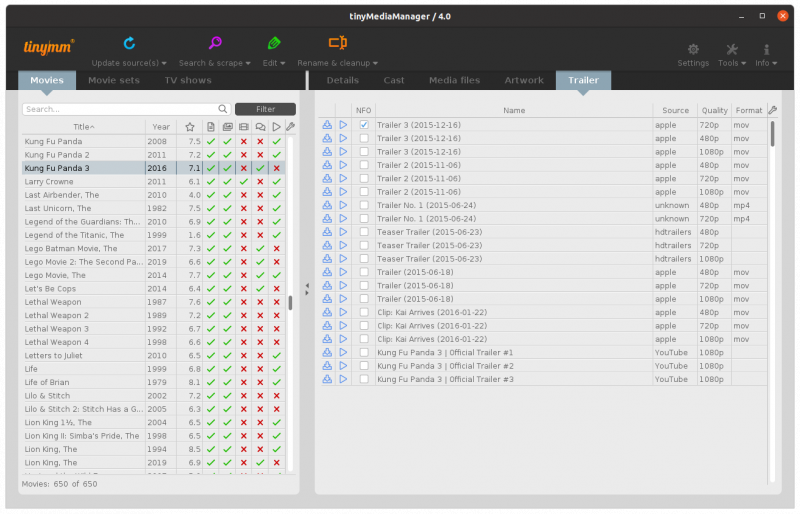Expand Rename & cleanup dropdown arrow
Screen dimensions: 800x514
pos(376,63)
